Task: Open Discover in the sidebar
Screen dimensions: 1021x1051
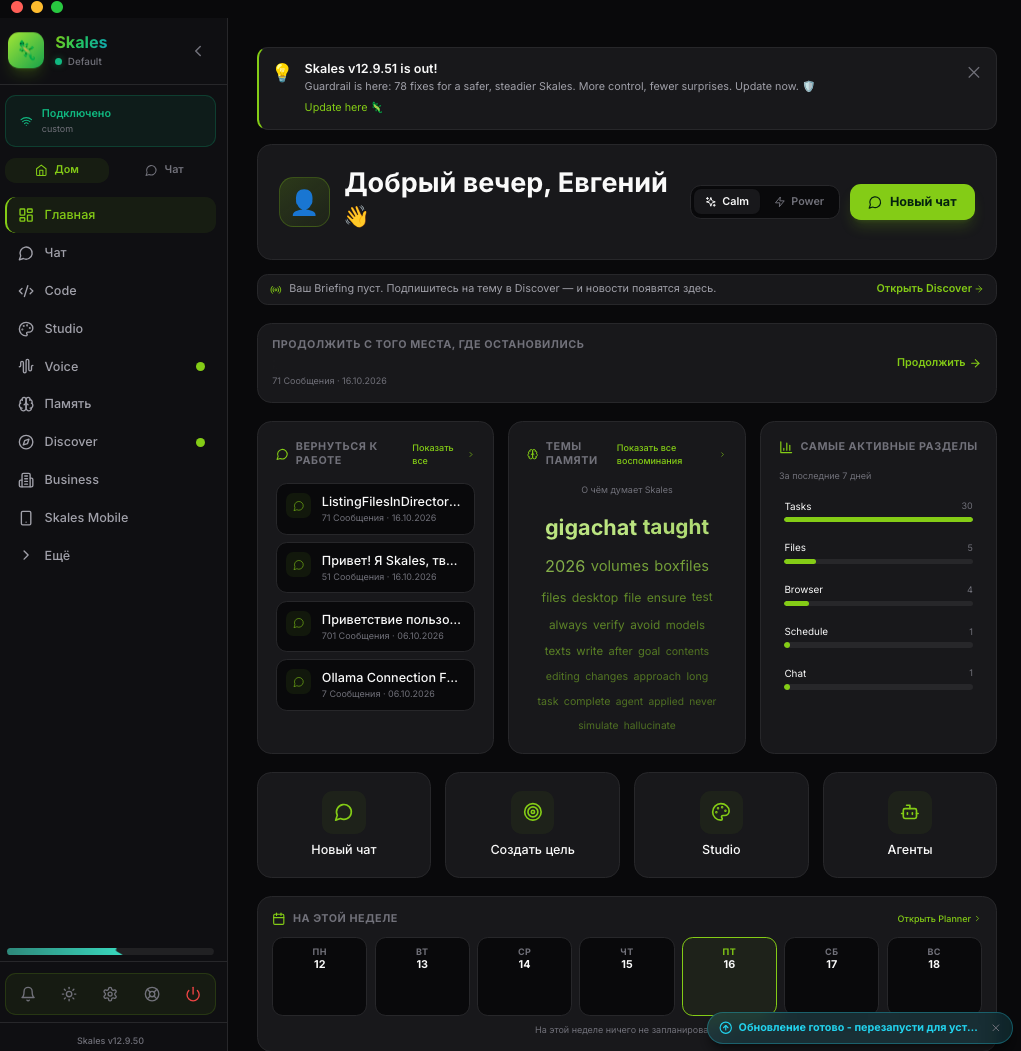Action: click(x=111, y=442)
